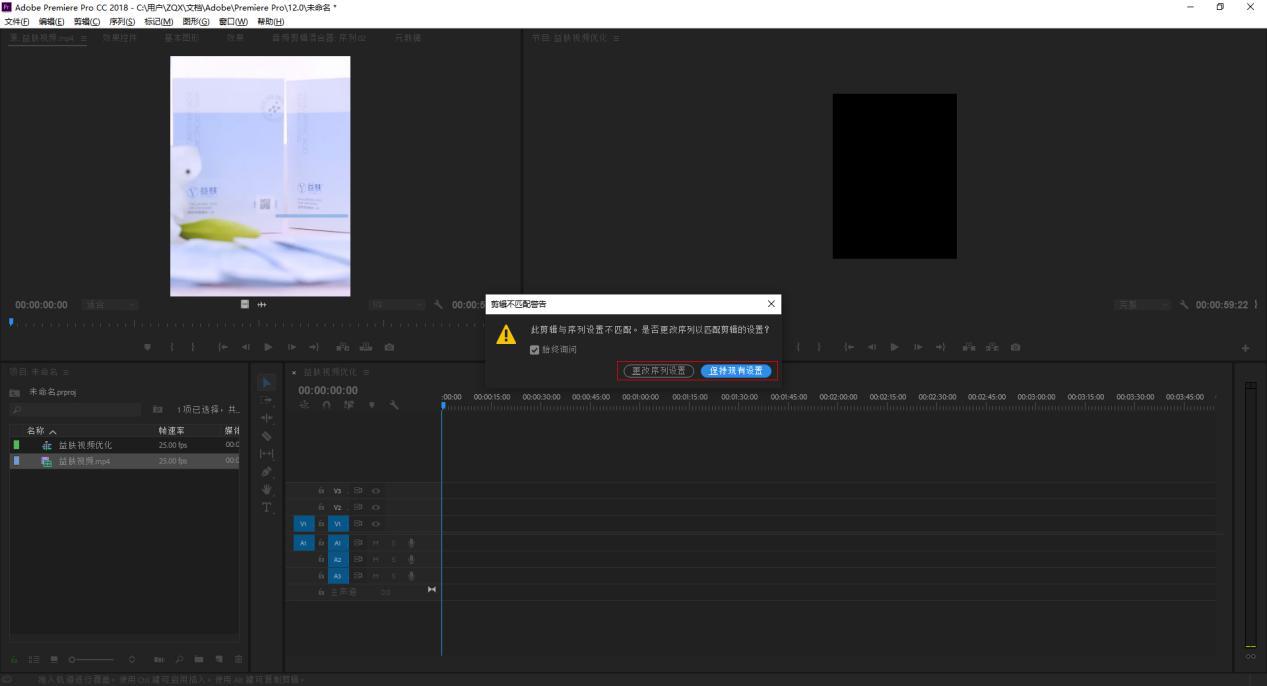Play the sequence in Program monitor

coord(893,347)
